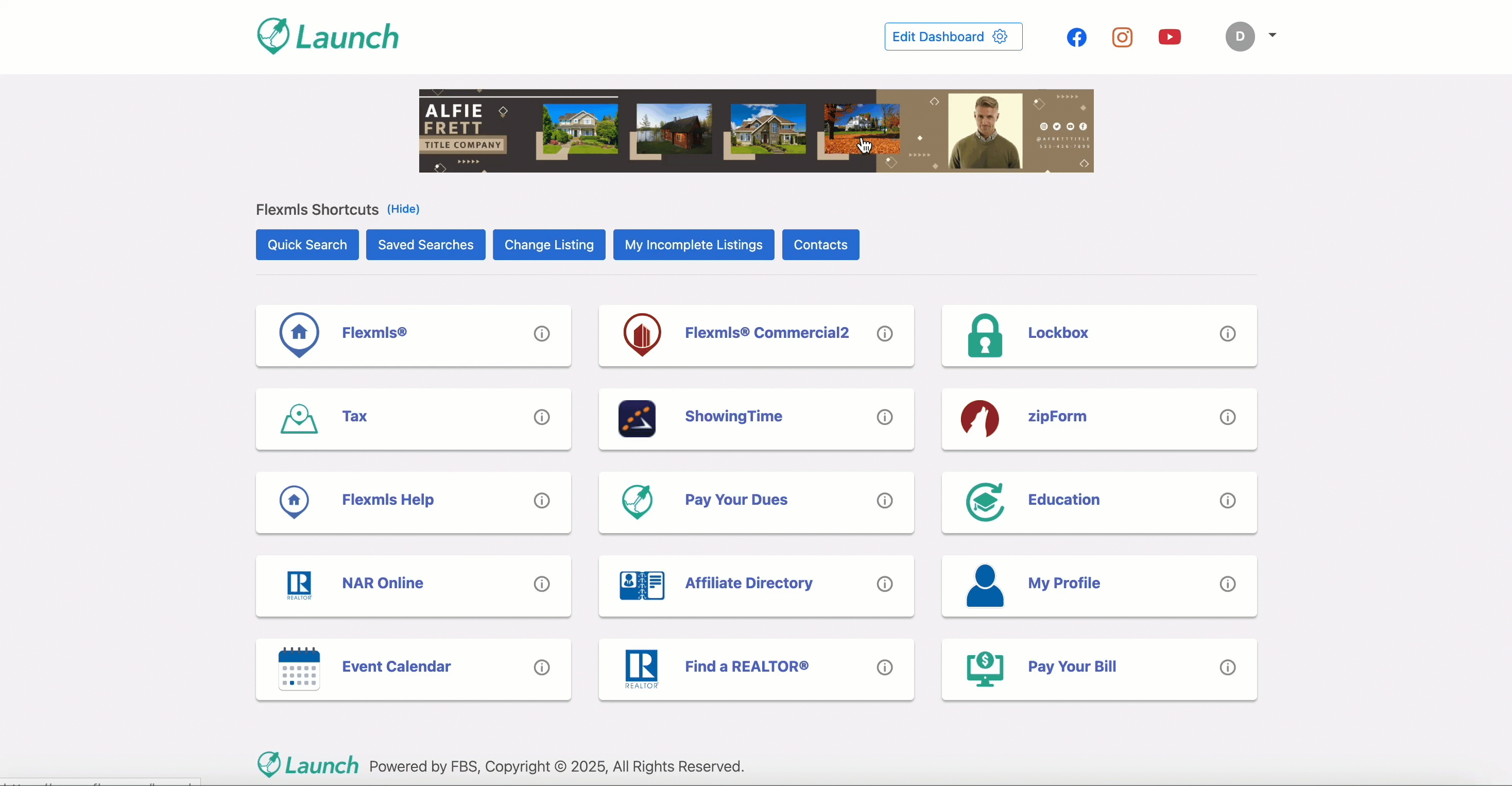The height and width of the screenshot is (786, 1512).
Task: Click the Event Calendar icon
Action: point(299,669)
